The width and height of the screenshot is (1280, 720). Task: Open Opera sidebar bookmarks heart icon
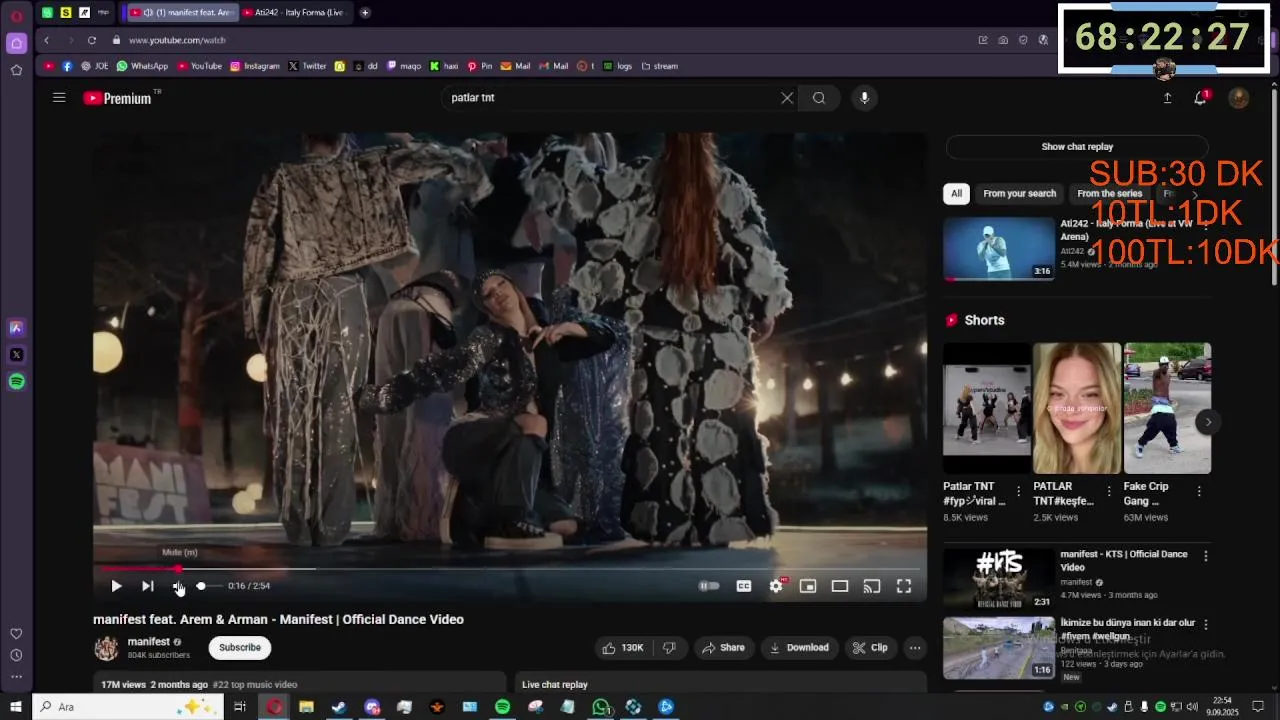16,634
